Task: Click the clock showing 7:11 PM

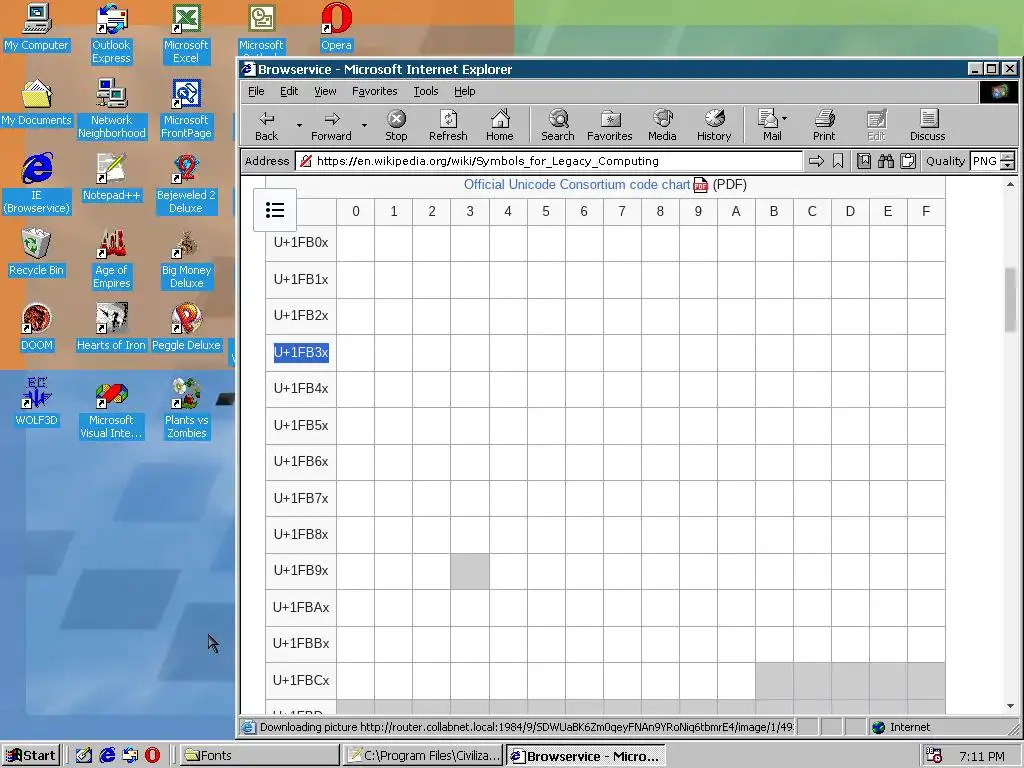Action: [982, 756]
